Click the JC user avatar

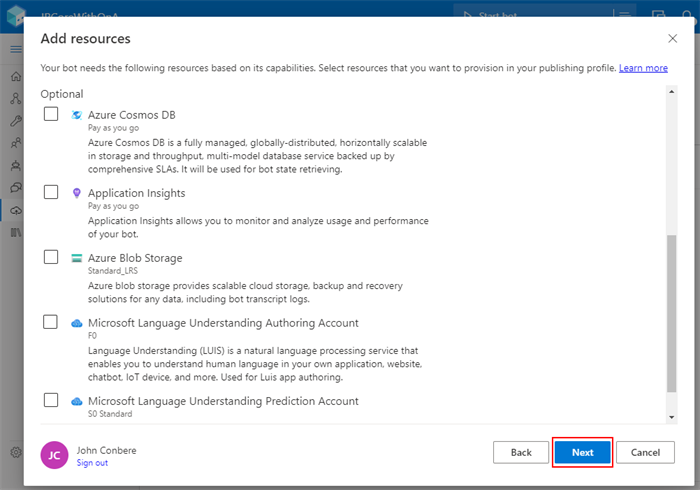(54, 455)
